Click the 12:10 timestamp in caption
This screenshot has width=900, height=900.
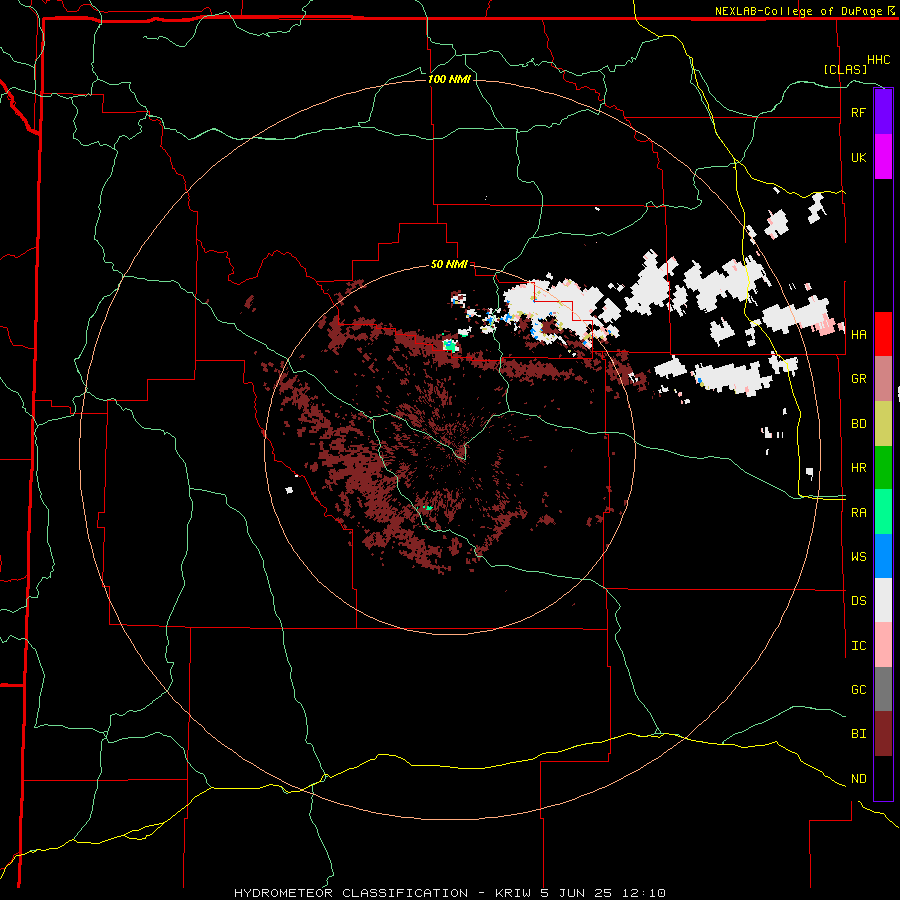click(x=645, y=893)
